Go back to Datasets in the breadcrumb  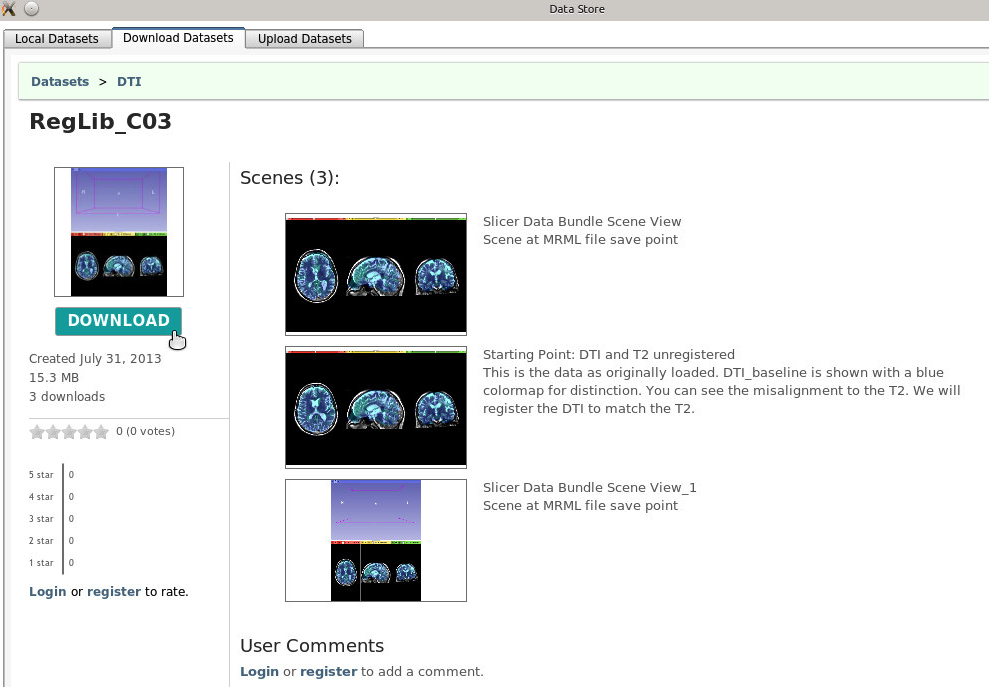pos(60,81)
